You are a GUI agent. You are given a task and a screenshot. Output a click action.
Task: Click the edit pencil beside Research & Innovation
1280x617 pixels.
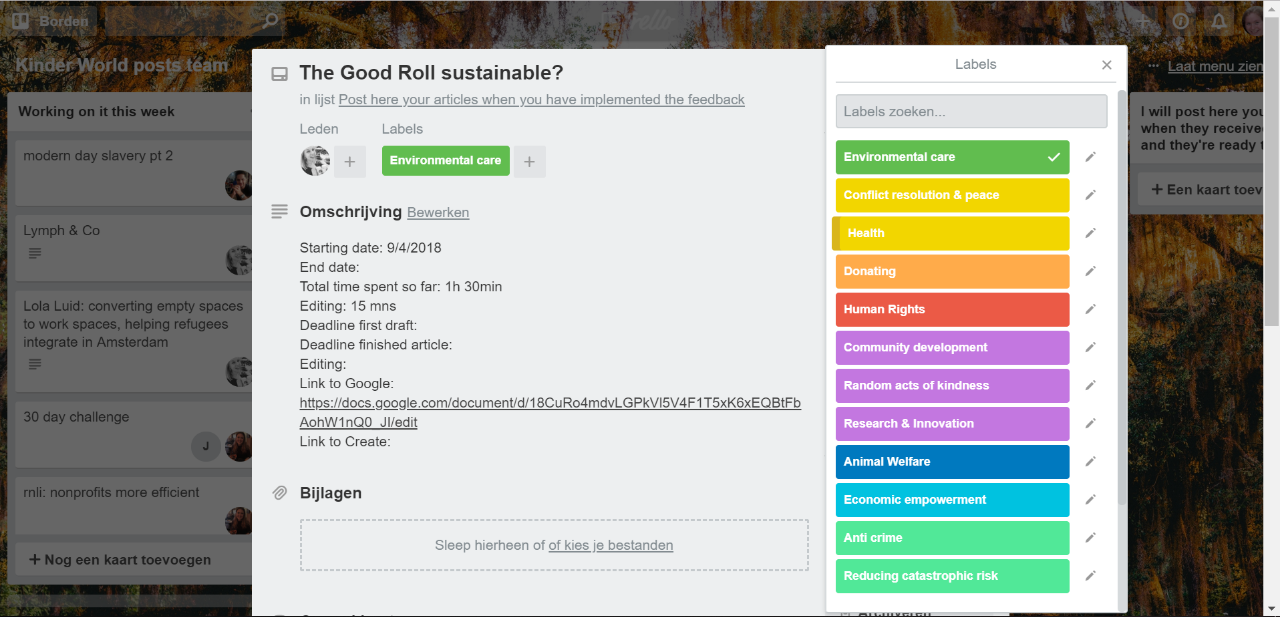(x=1090, y=423)
